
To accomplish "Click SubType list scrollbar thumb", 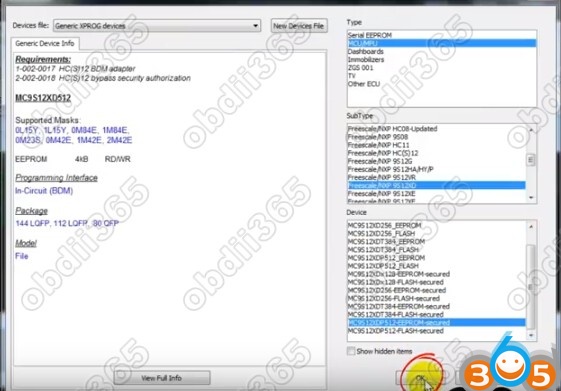I will coord(531,160).
